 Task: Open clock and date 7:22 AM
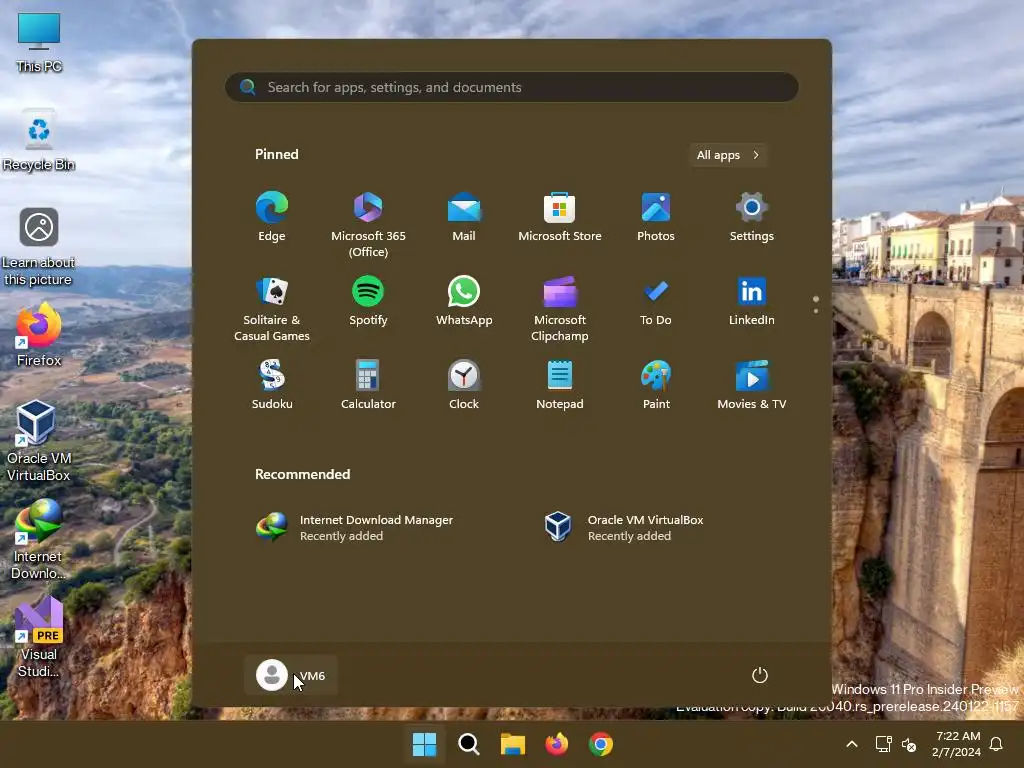point(958,744)
